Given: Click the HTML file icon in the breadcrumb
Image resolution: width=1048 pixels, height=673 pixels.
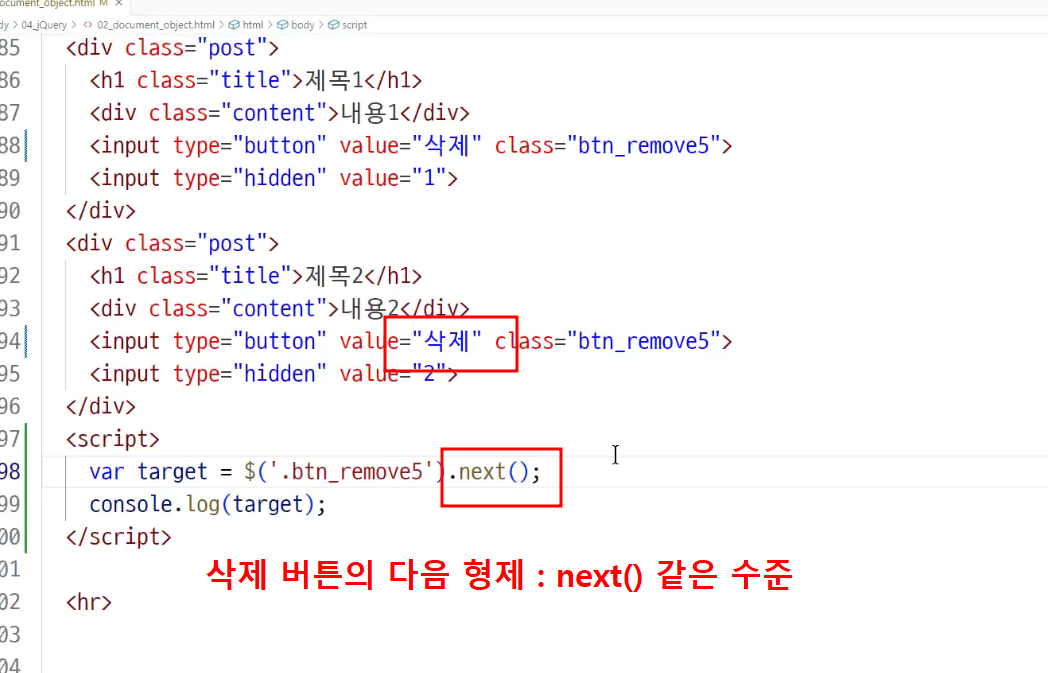Looking at the screenshot, I should coord(88,25).
